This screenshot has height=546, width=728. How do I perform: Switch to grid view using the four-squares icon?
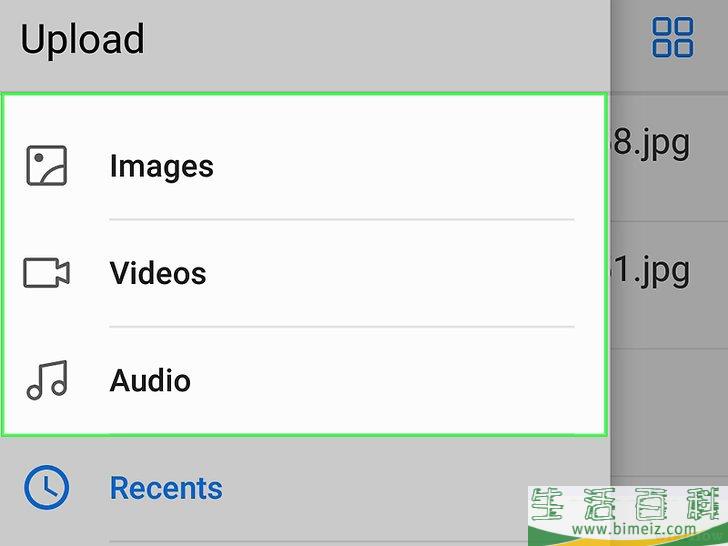click(x=673, y=37)
